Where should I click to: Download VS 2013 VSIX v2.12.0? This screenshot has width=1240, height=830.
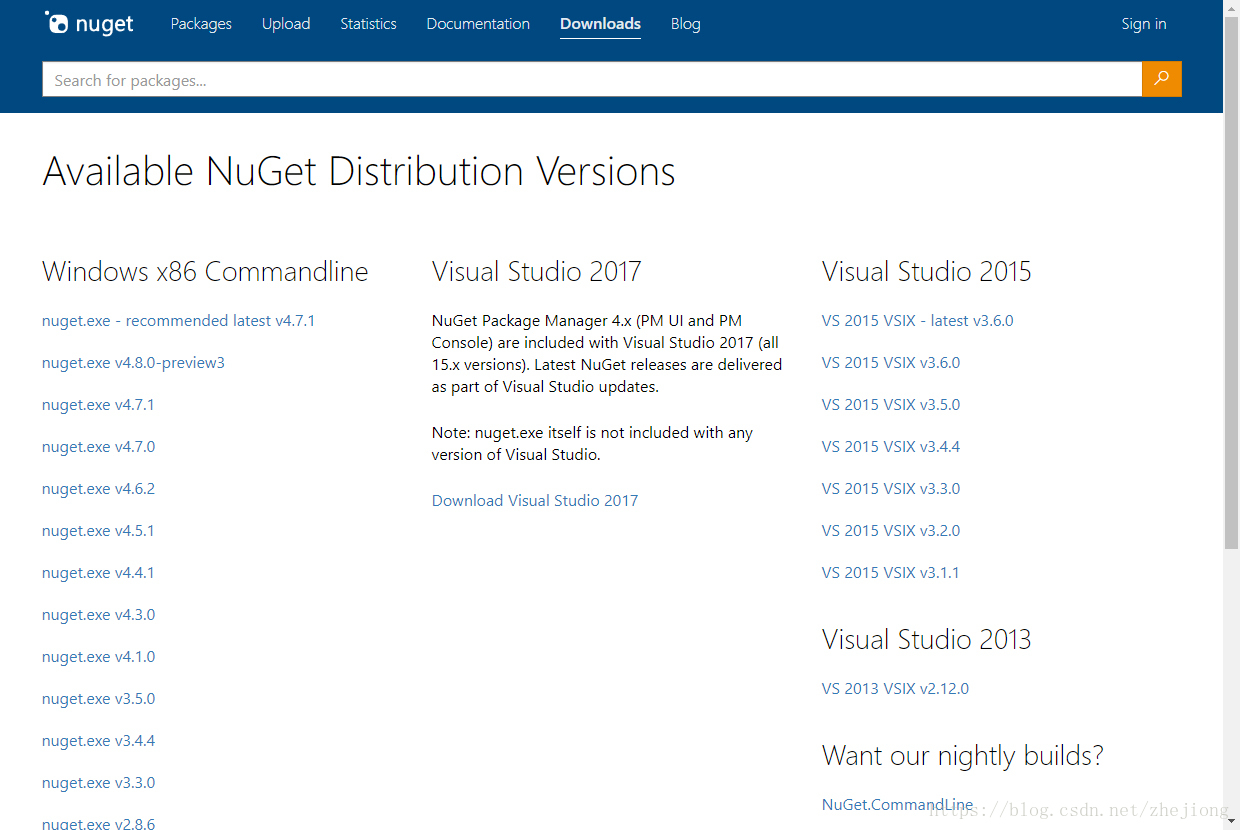click(896, 689)
